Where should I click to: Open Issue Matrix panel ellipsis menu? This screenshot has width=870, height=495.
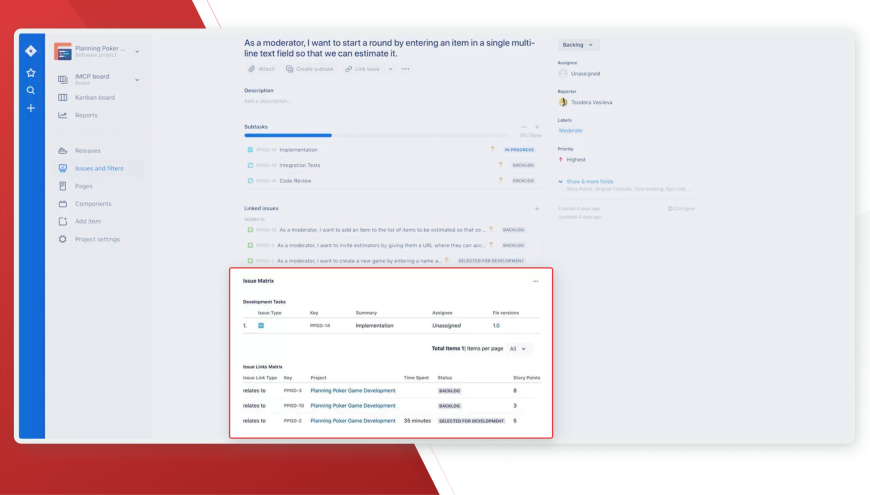coord(535,281)
